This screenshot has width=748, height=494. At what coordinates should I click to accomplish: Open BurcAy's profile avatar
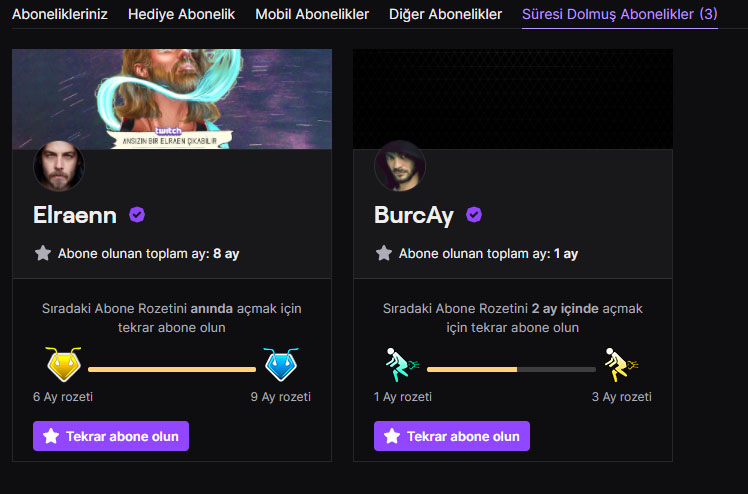click(400, 165)
